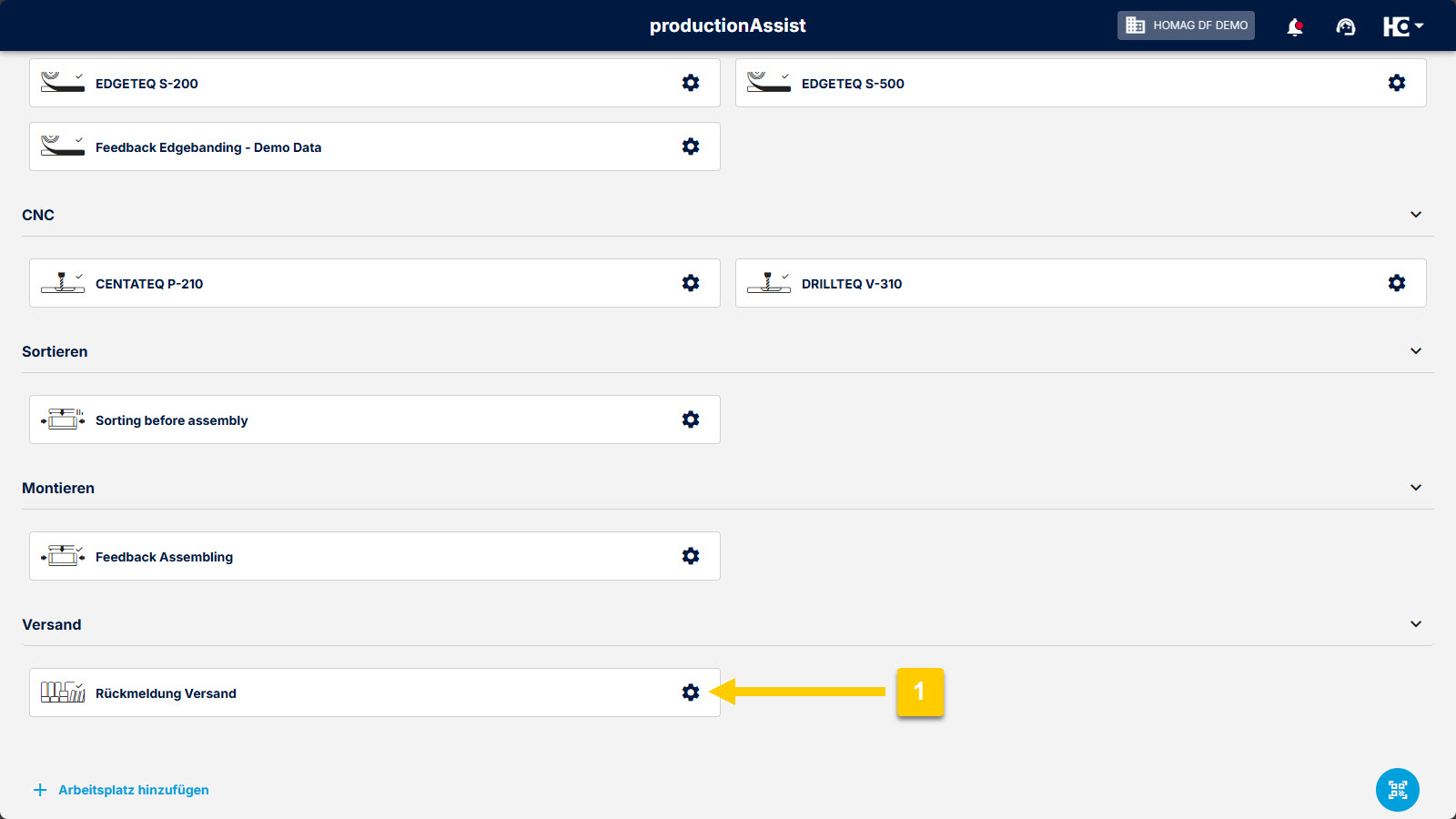Viewport: 1456px width, 819px height.
Task: Click gear icon for Sorting before assembly
Action: pos(691,420)
